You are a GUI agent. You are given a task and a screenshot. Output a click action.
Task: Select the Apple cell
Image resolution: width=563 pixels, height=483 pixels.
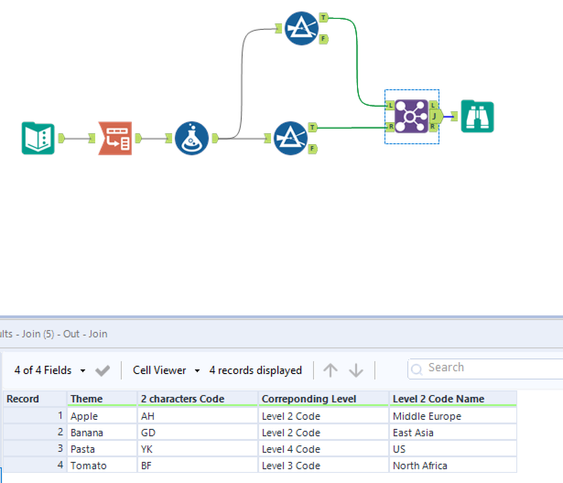tap(102, 416)
